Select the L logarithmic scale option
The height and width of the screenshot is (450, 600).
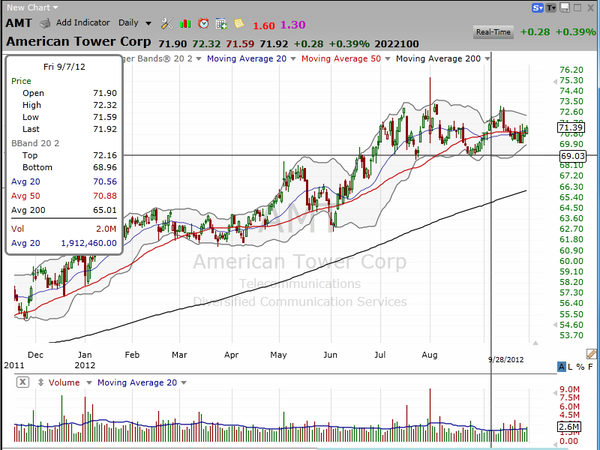pyautogui.click(x=570, y=367)
